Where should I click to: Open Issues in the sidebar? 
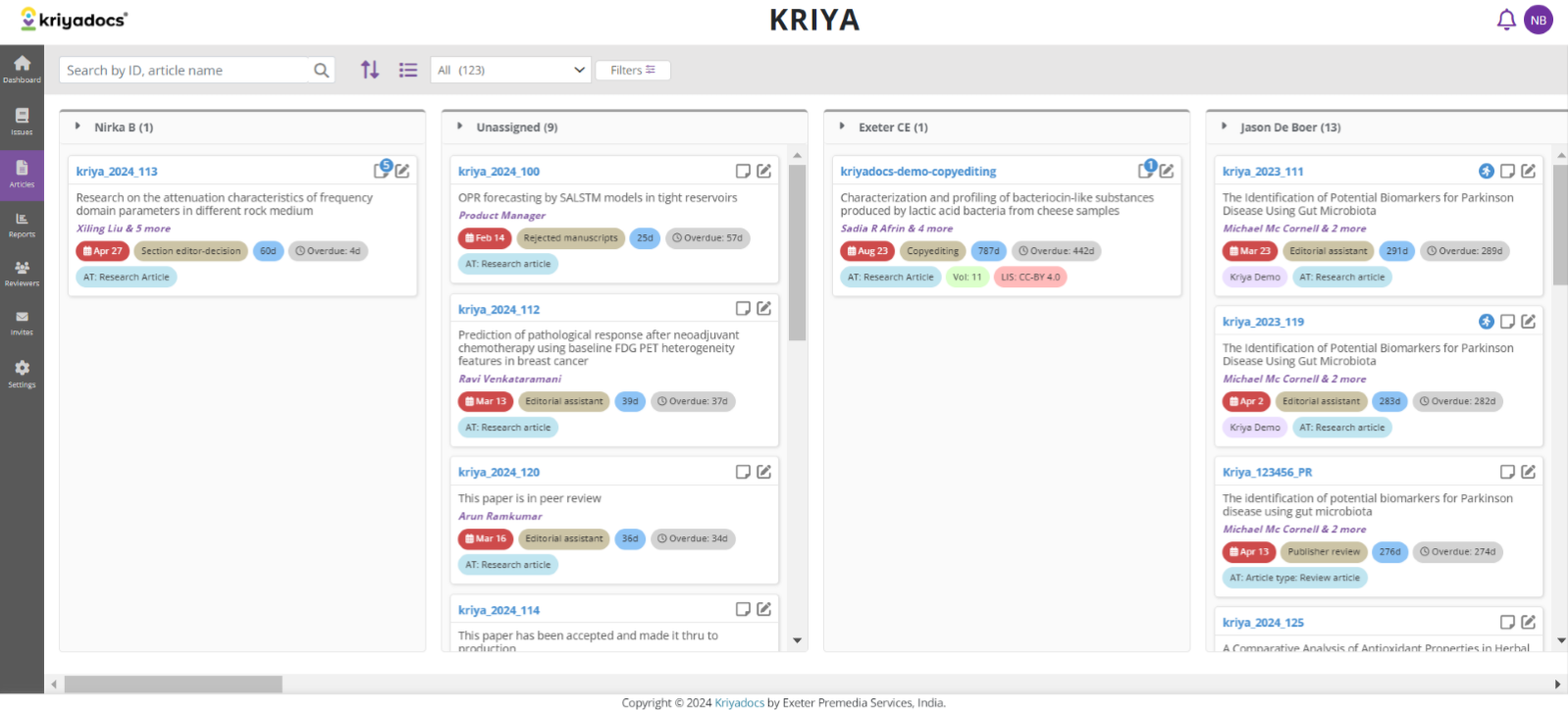(x=22, y=122)
